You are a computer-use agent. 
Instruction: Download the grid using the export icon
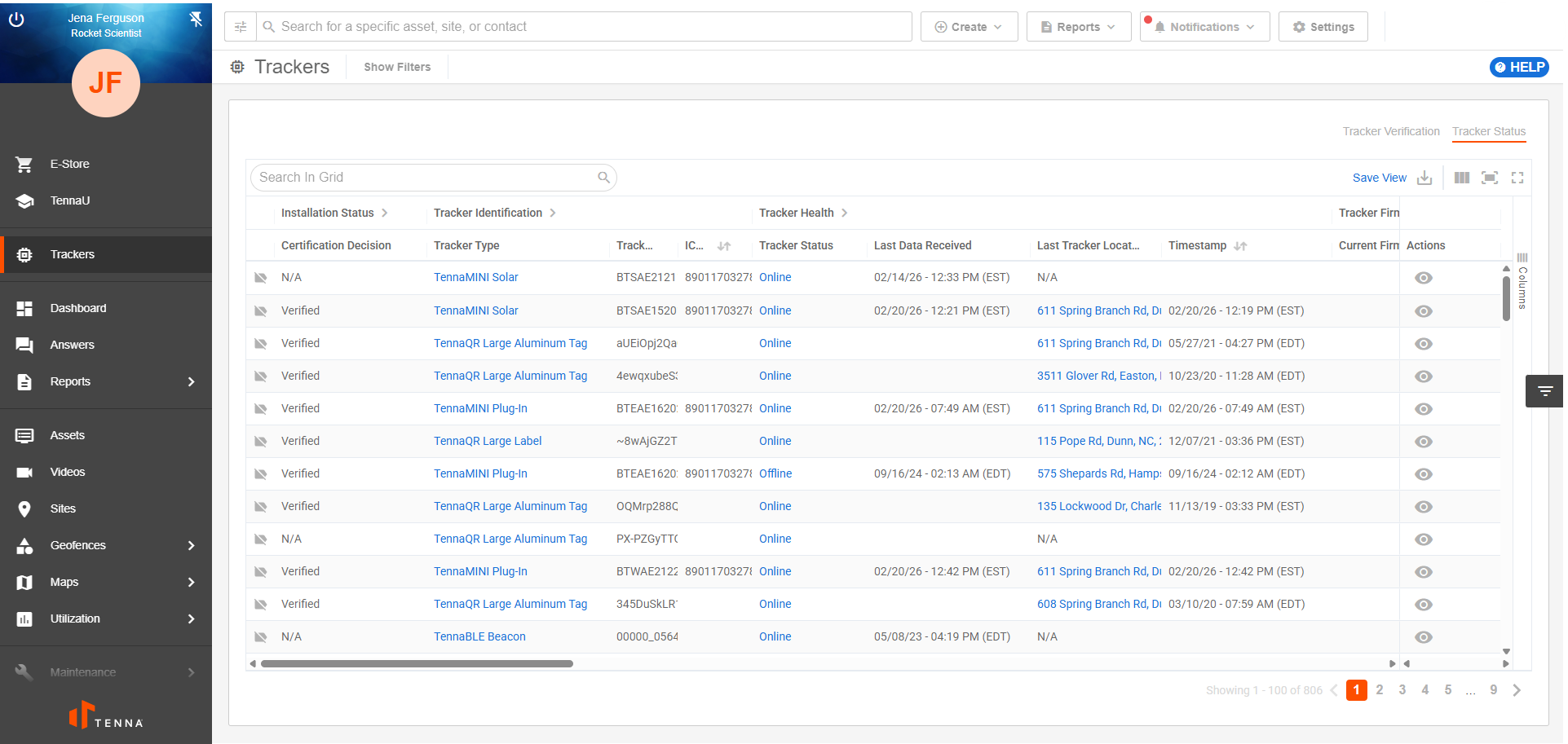1424,178
